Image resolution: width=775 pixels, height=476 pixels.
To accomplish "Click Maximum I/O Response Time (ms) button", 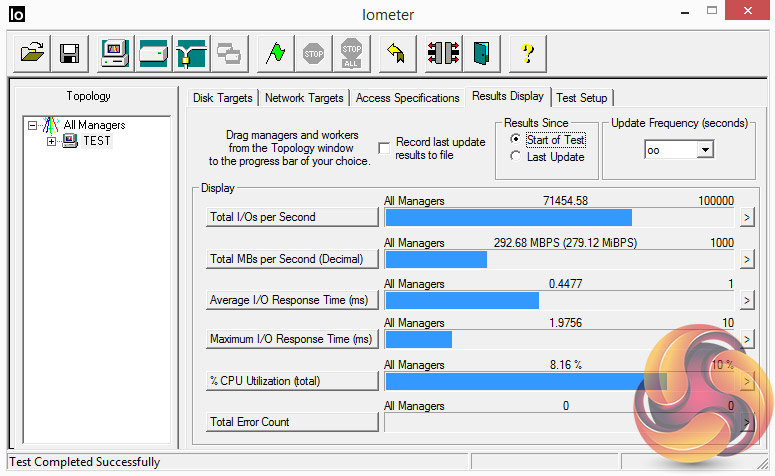I will click(x=292, y=339).
